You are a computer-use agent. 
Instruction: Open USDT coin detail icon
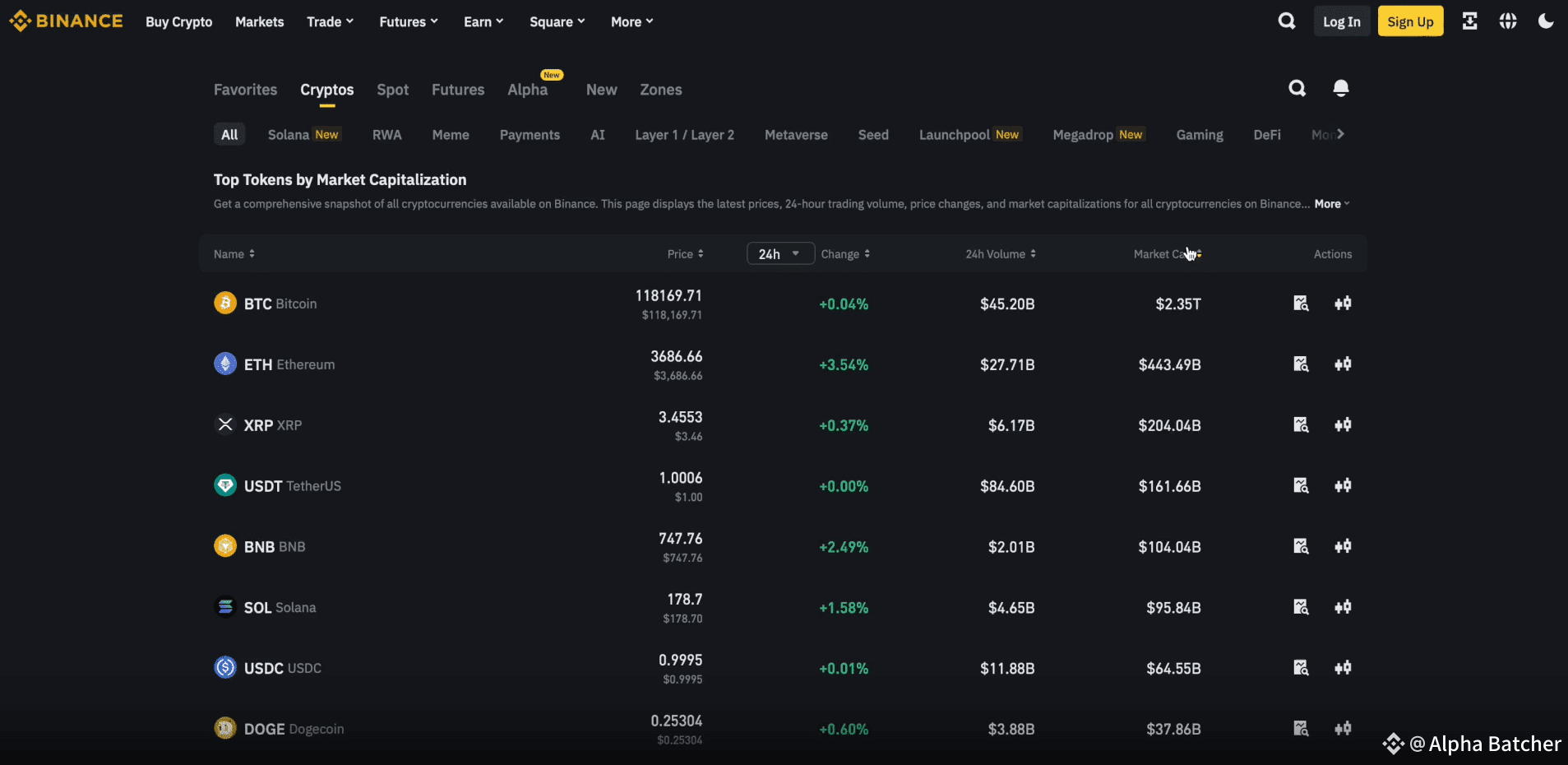(x=1301, y=486)
